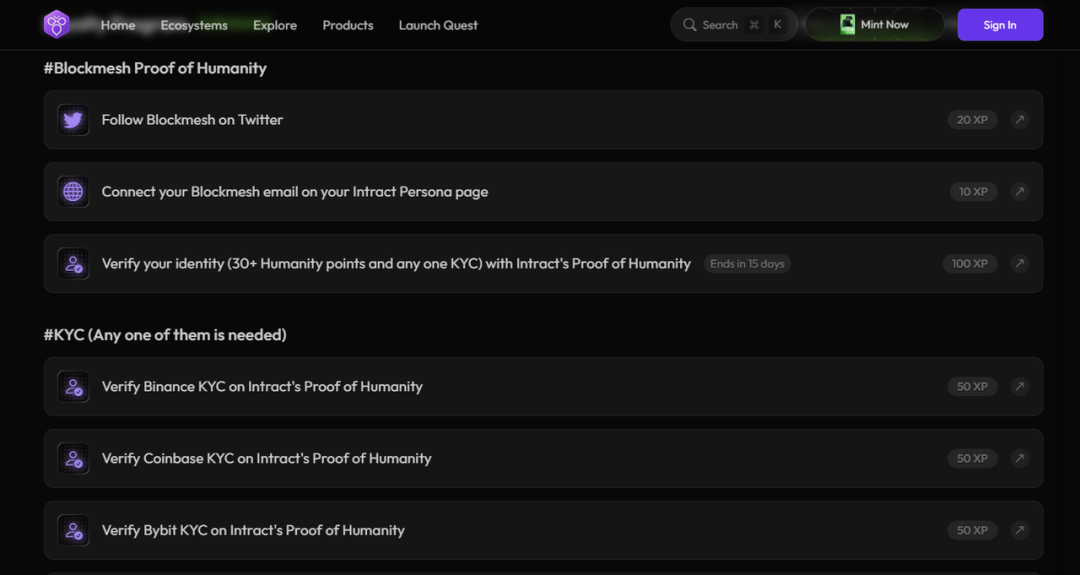
Task: Open arrow link for Coinbase KYC task
Action: (1020, 459)
